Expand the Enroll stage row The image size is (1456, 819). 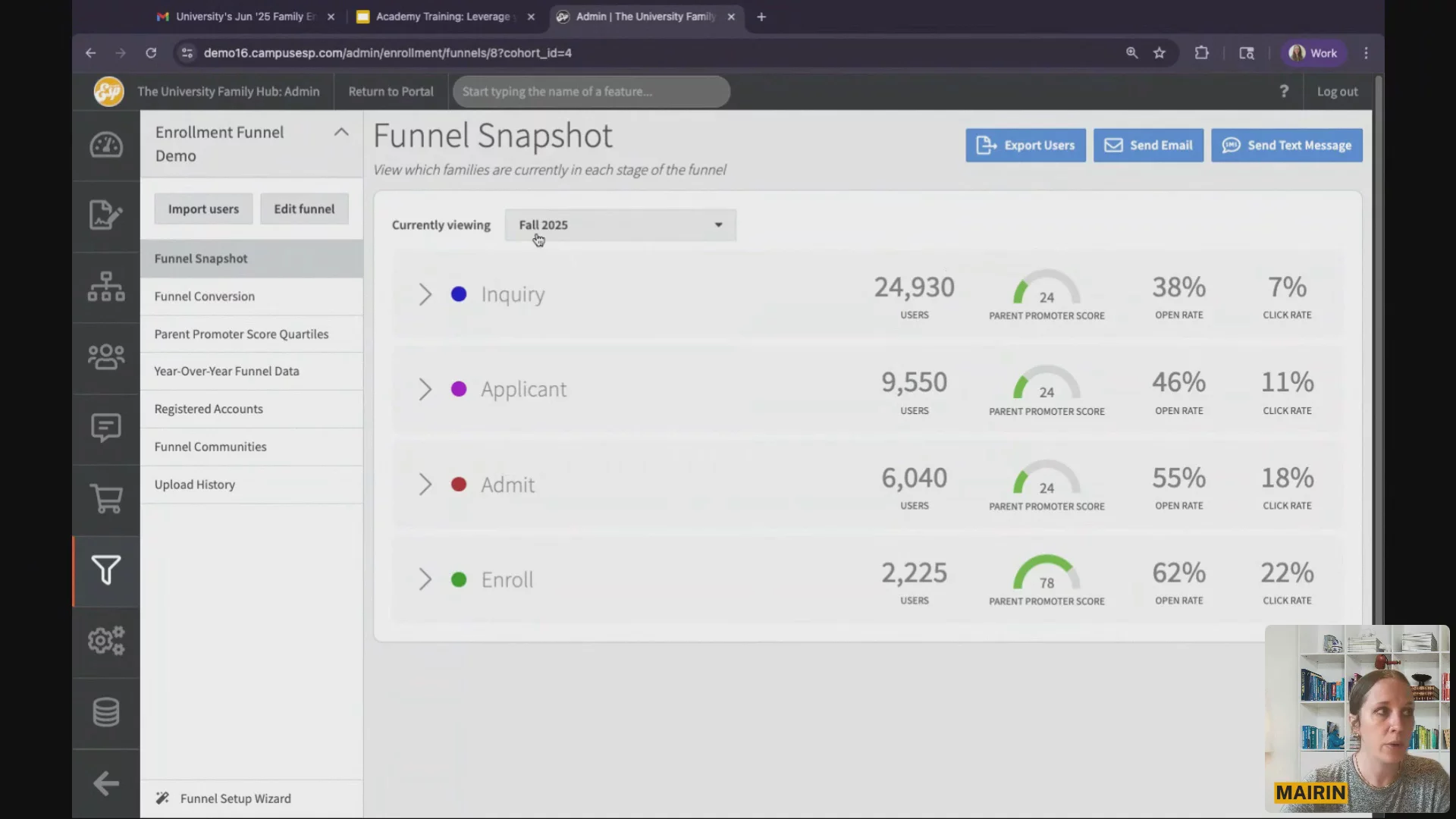point(425,580)
